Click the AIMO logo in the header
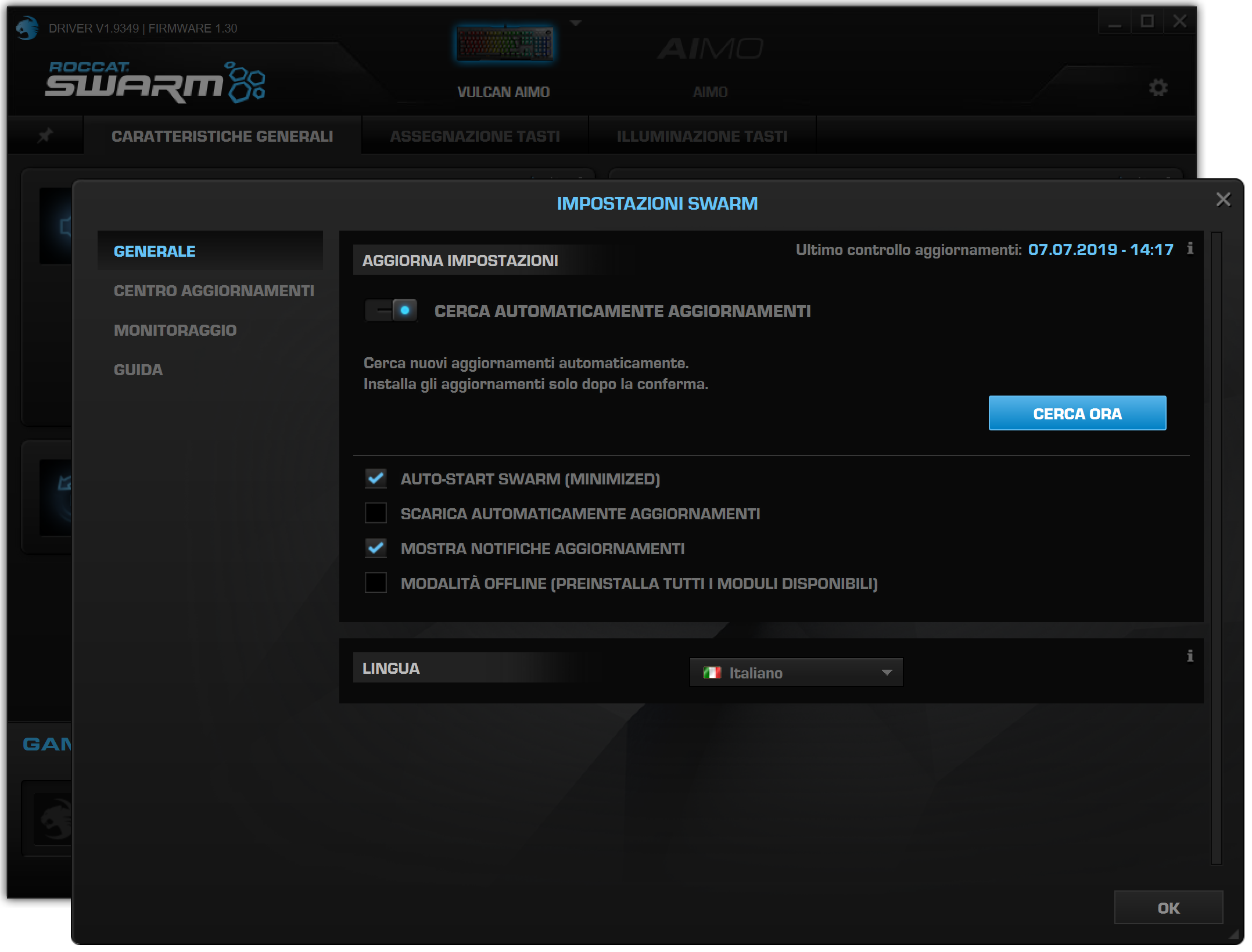Screen dimensions: 1252x952 pos(710,49)
